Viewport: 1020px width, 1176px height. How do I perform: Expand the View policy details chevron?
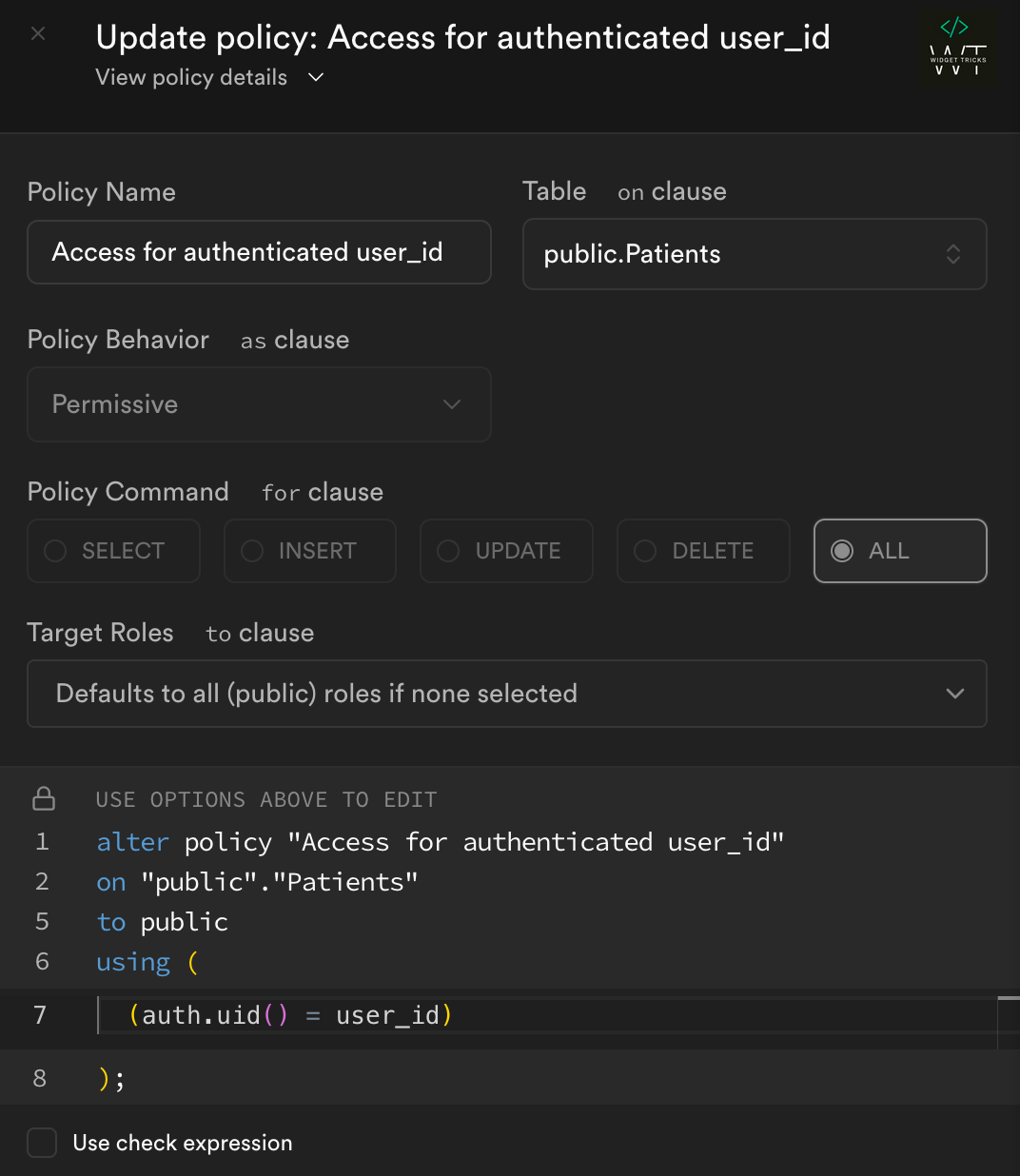coord(317,77)
